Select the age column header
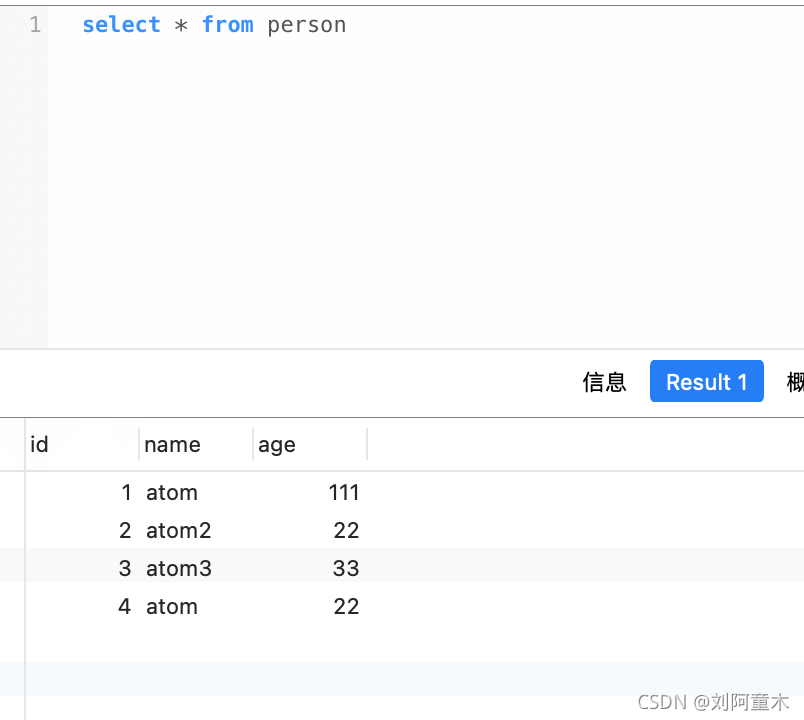Viewport: 804px width, 720px height. pyautogui.click(x=310, y=445)
